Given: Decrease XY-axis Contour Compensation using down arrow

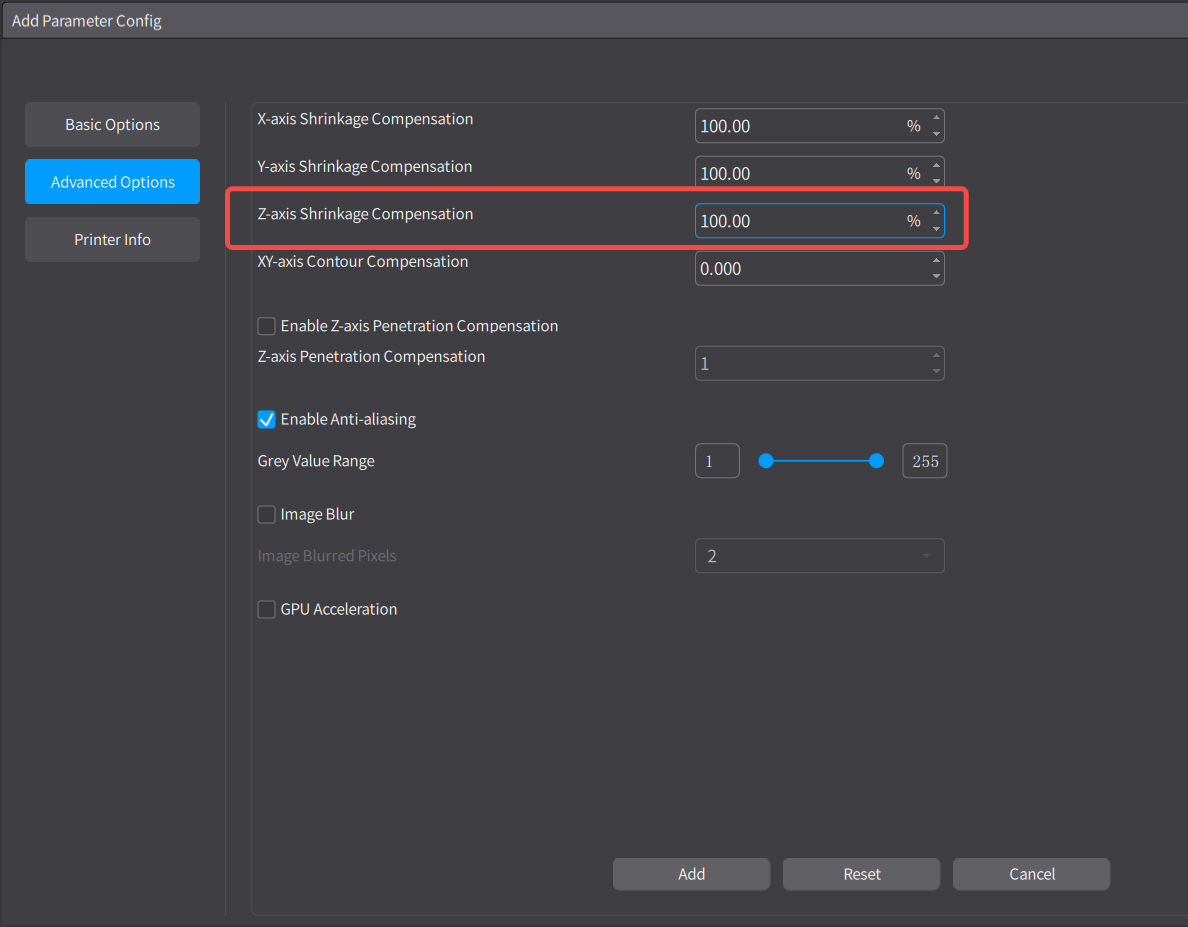Looking at the screenshot, I should (936, 276).
